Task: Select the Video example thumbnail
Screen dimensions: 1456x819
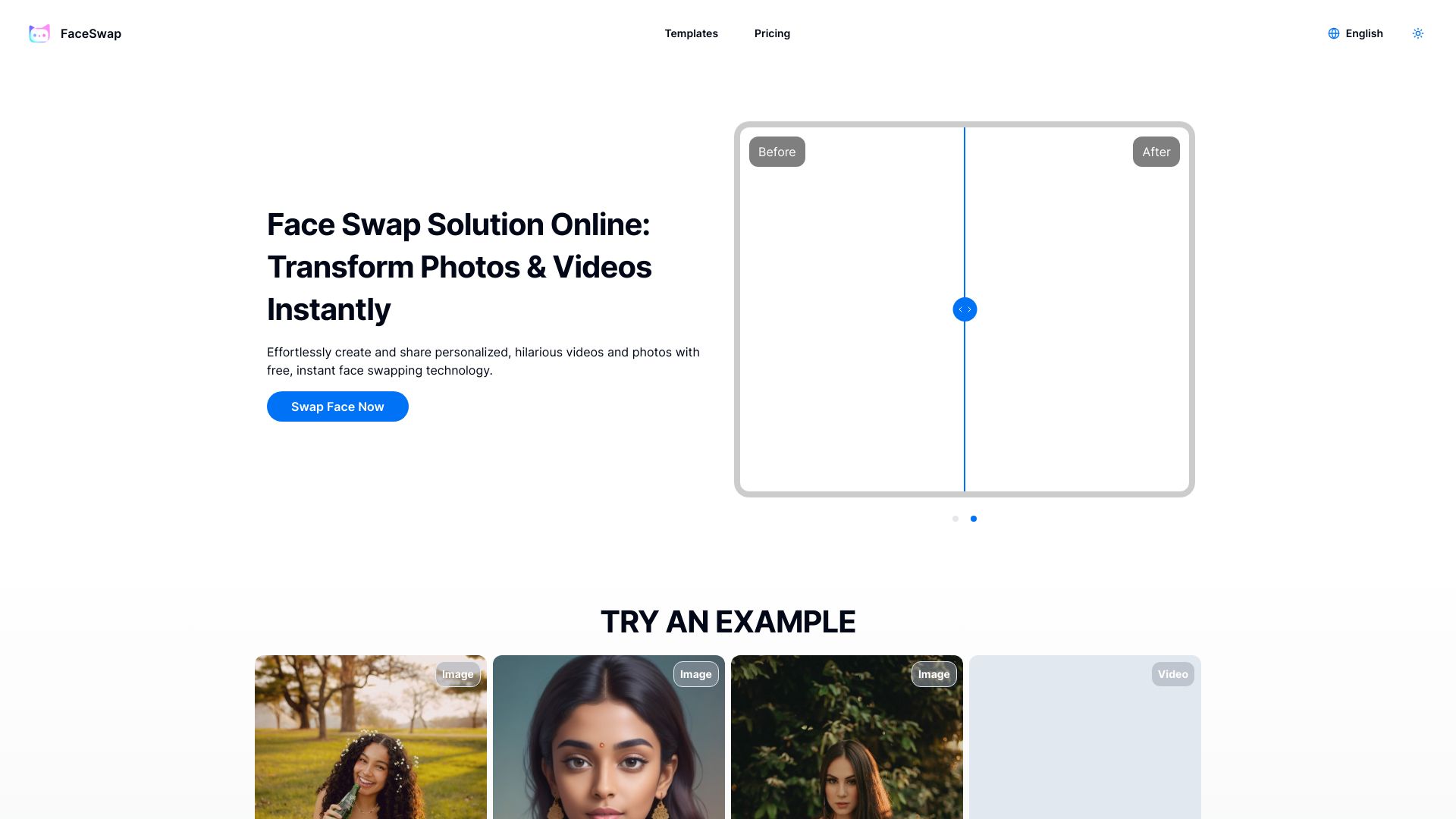Action: [1084, 737]
